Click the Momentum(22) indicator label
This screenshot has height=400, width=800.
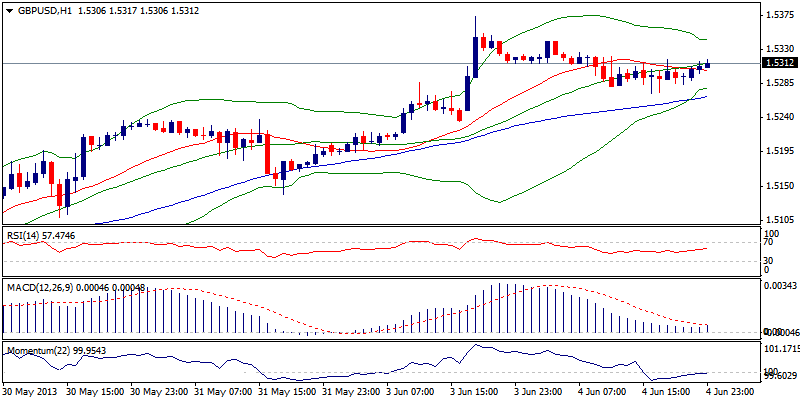click(x=33, y=351)
